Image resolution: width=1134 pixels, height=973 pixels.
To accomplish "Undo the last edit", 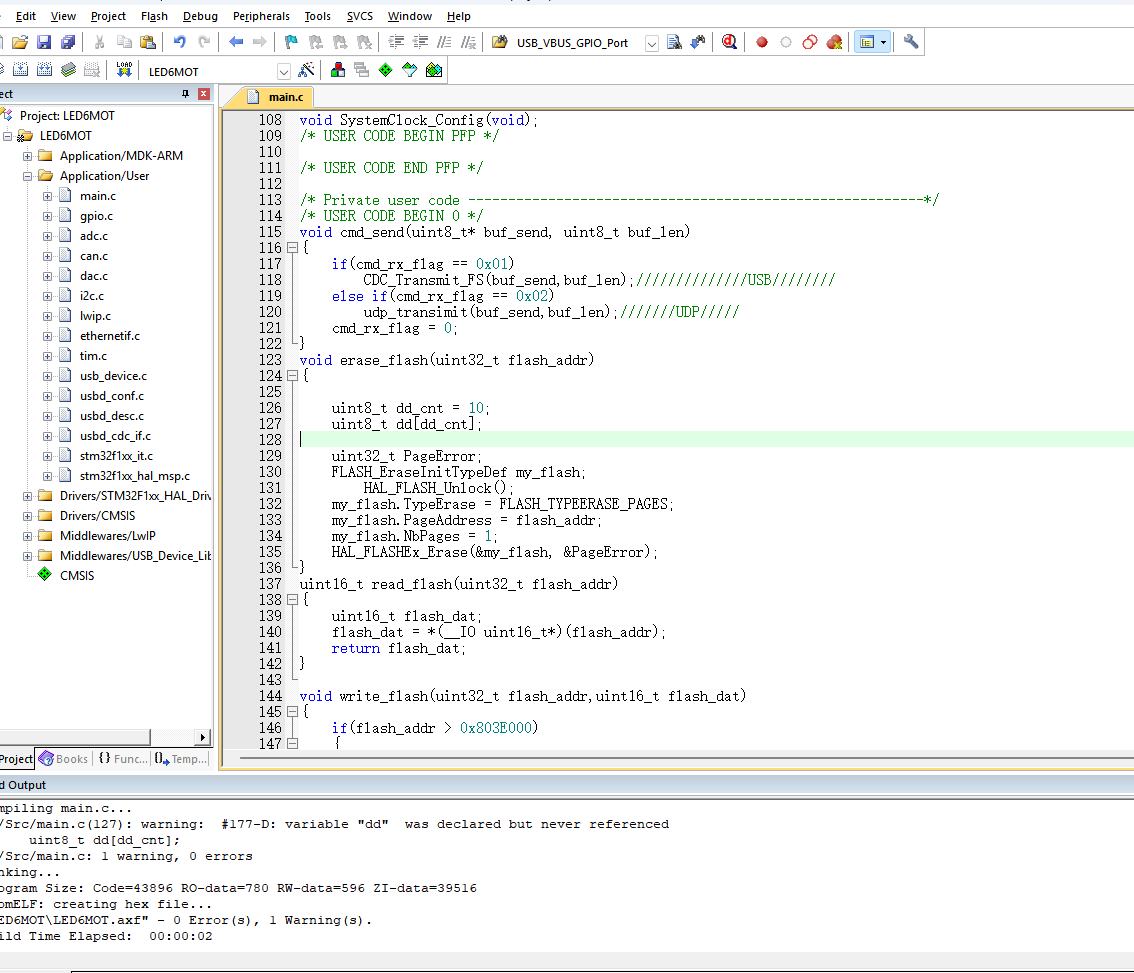I will [179, 43].
